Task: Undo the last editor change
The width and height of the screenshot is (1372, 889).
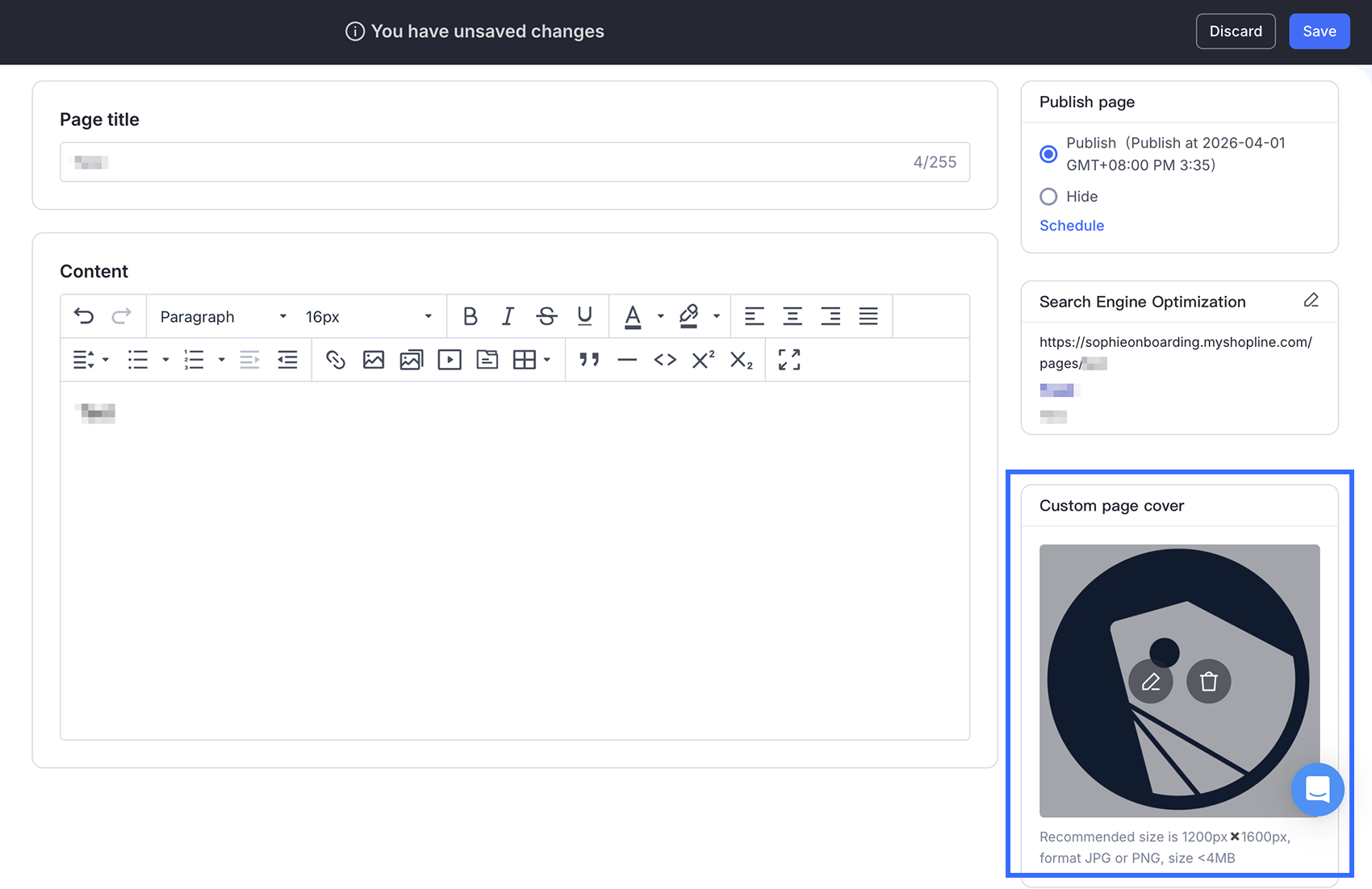Action: click(84, 316)
